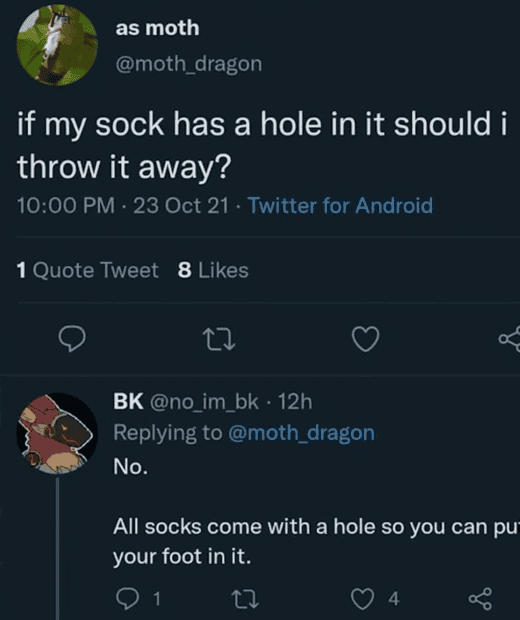The width and height of the screenshot is (520, 620).
Task: Open the @no_im_bk handle
Action: point(204,402)
